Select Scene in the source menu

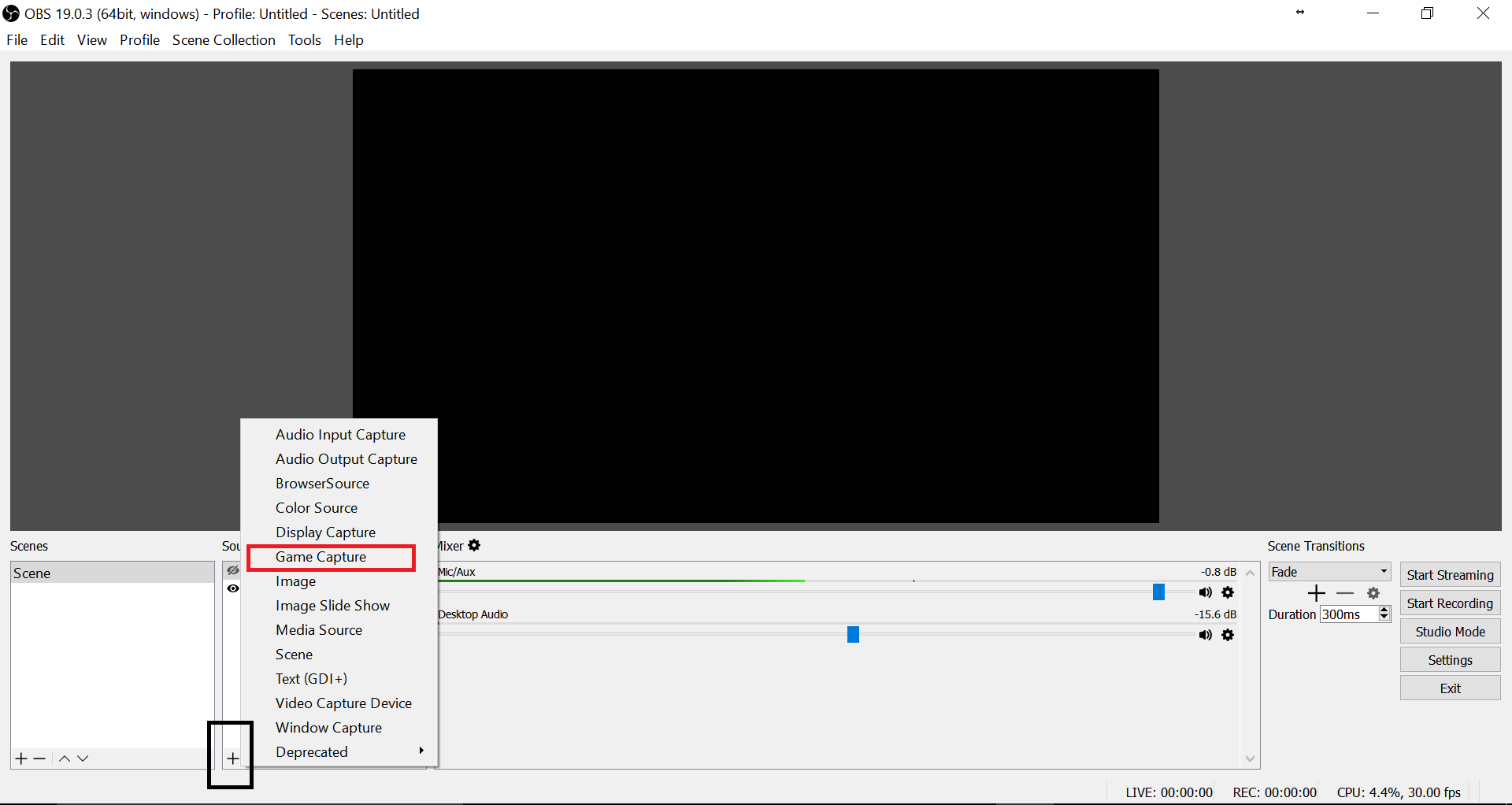click(x=339, y=655)
